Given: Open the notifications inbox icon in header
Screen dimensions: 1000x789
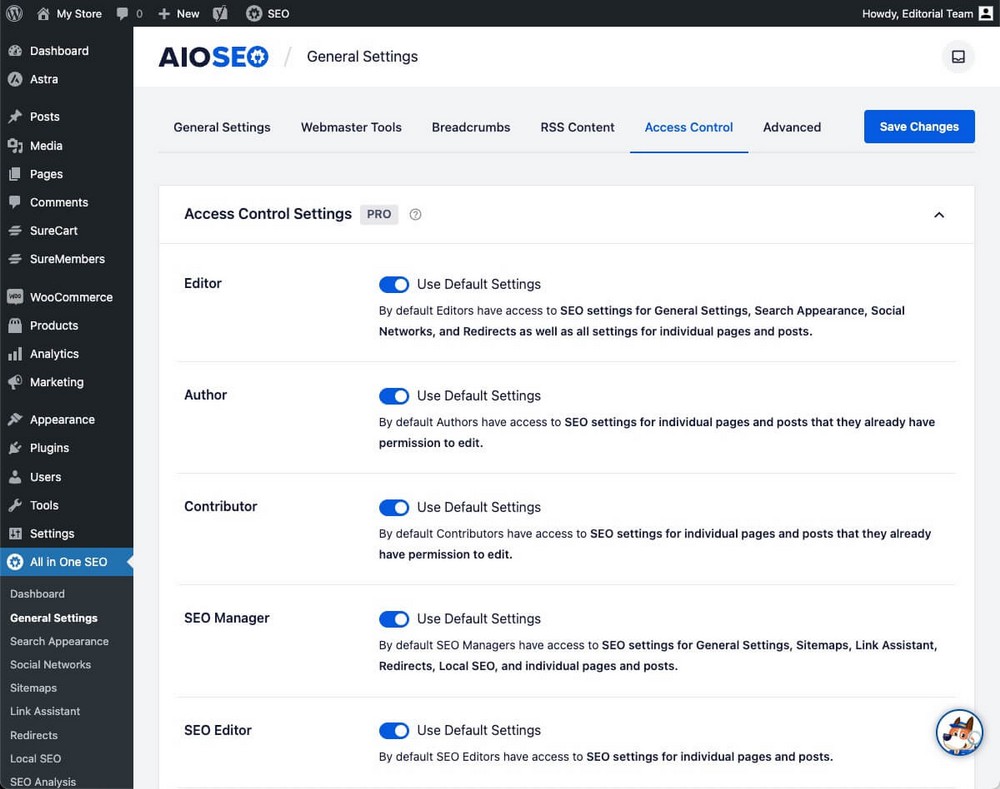Looking at the screenshot, I should coord(958,57).
